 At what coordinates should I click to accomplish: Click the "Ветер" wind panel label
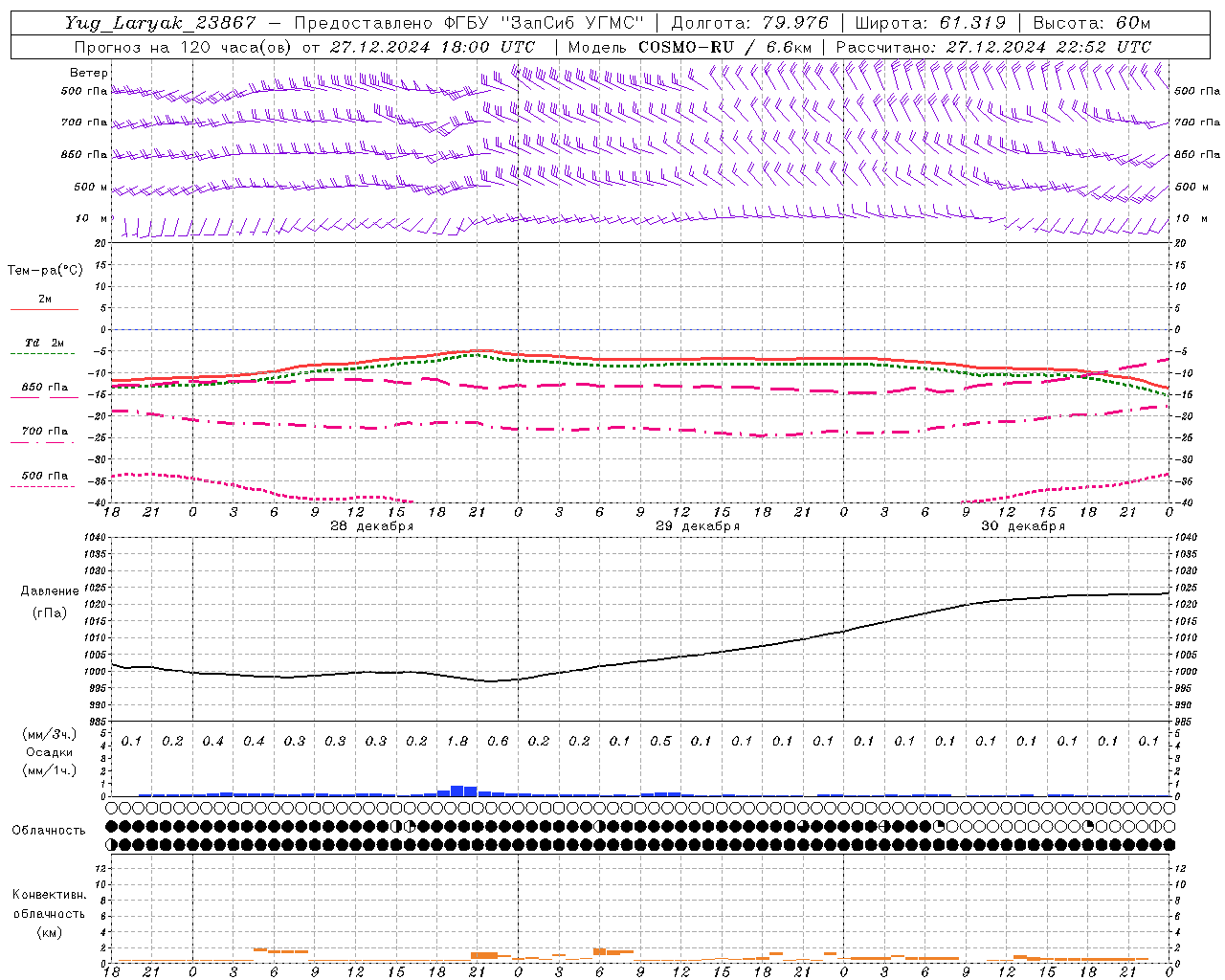pos(89,73)
